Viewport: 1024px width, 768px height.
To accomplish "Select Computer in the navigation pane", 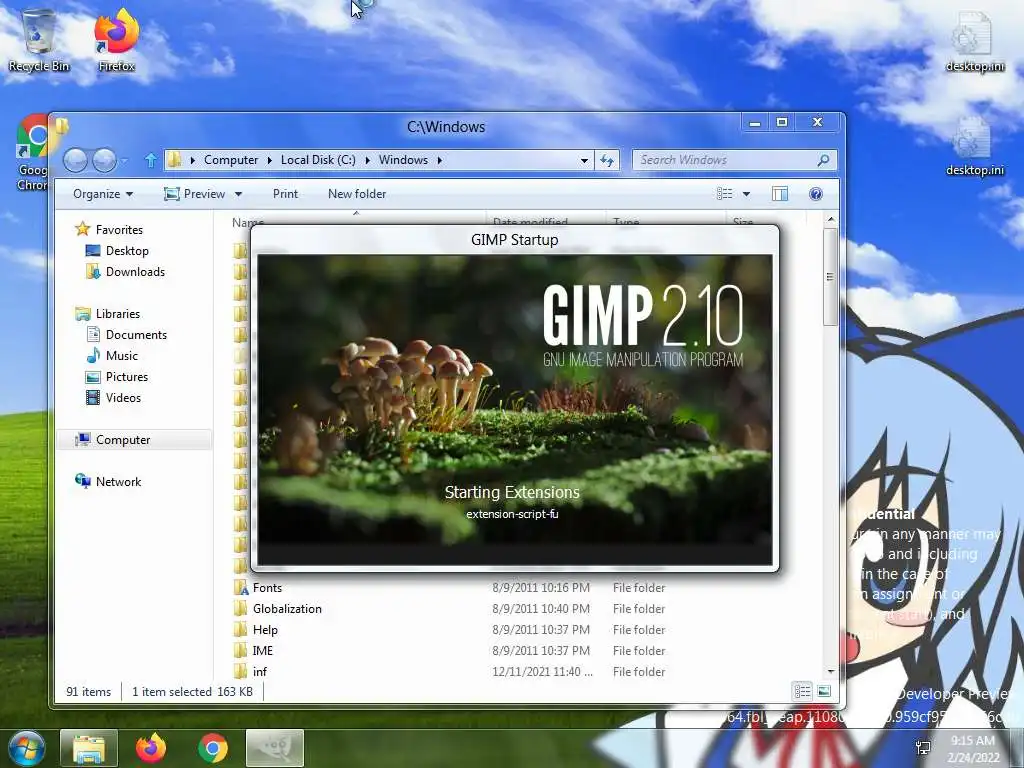I will click(x=134, y=440).
